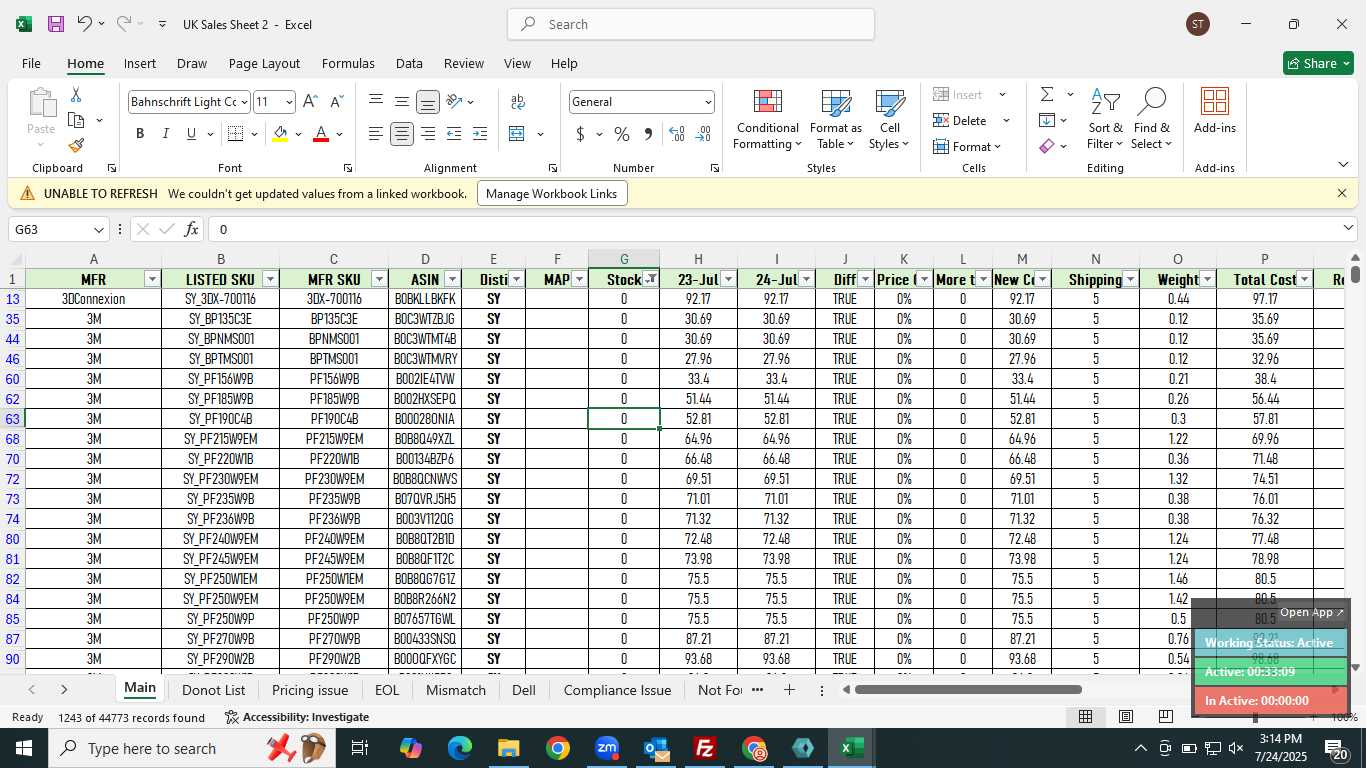Apply Percent Style format

(x=622, y=134)
